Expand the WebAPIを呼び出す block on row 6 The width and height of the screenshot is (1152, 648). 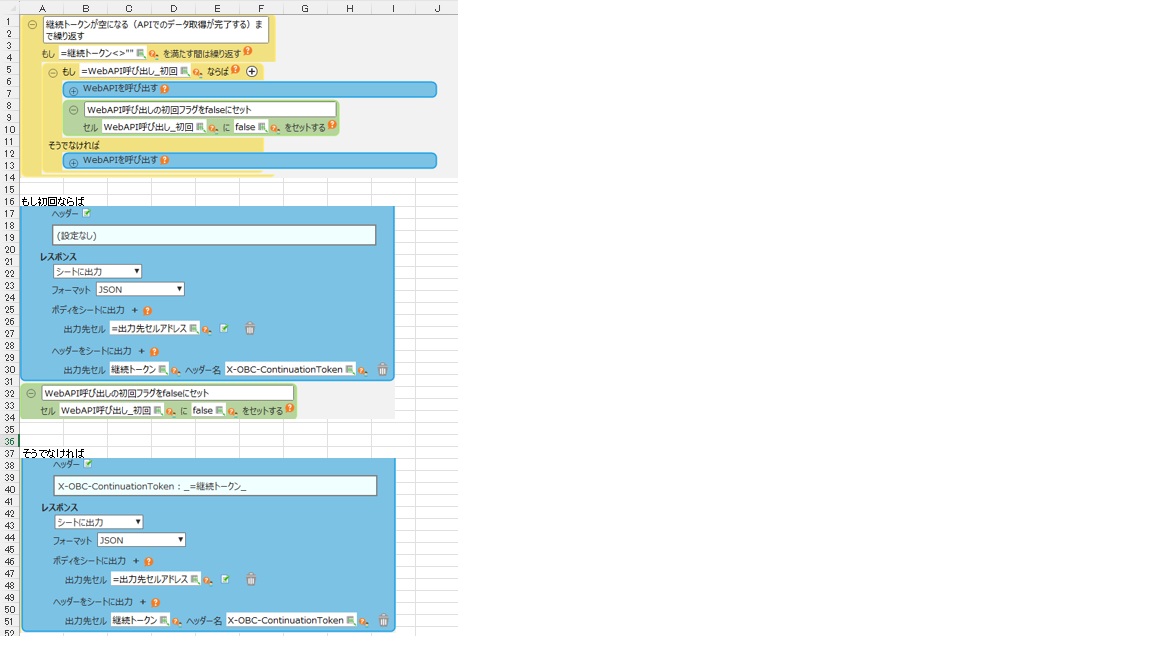(73, 90)
